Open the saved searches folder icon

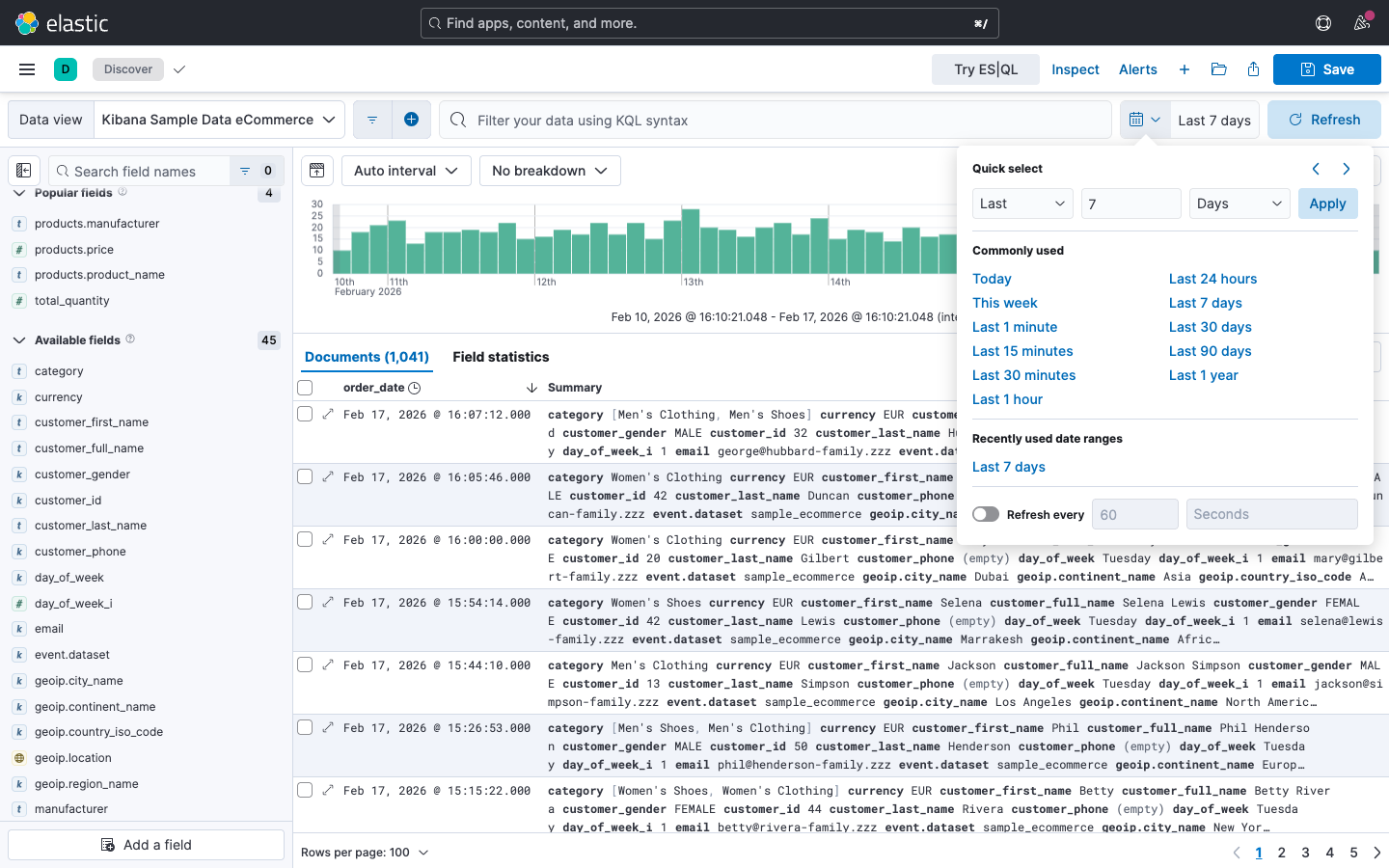(1218, 69)
